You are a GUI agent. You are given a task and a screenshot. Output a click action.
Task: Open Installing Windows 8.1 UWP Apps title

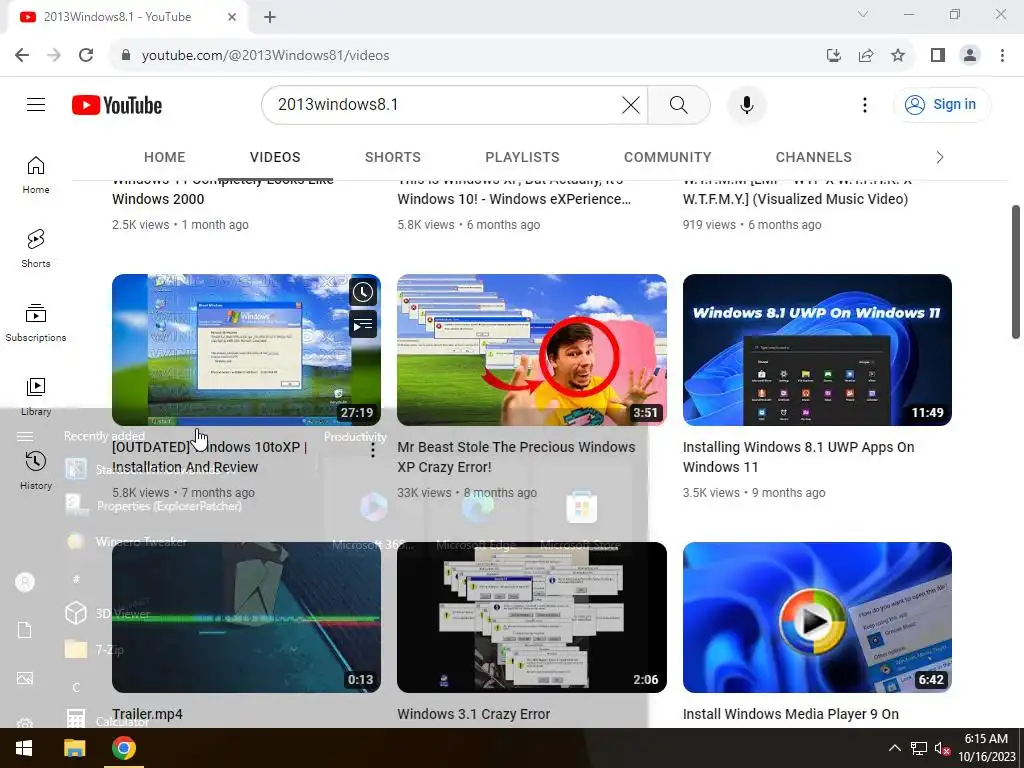(798, 456)
